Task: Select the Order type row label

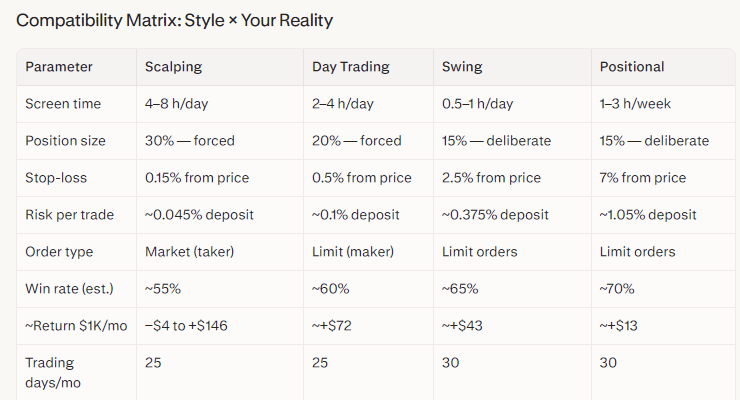Action: [60, 252]
